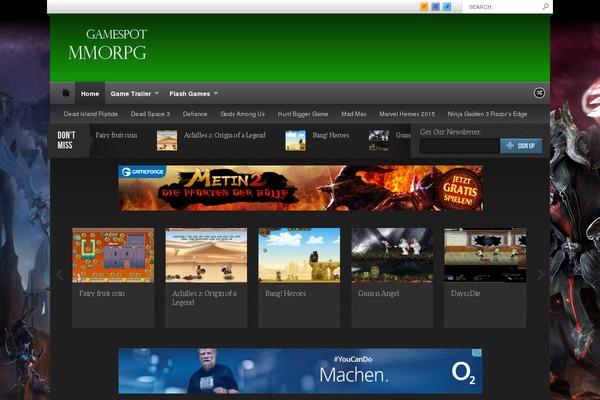Viewport: 600px width, 400px height.
Task: Open the O2 Machen banner ad
Action: coord(300,371)
